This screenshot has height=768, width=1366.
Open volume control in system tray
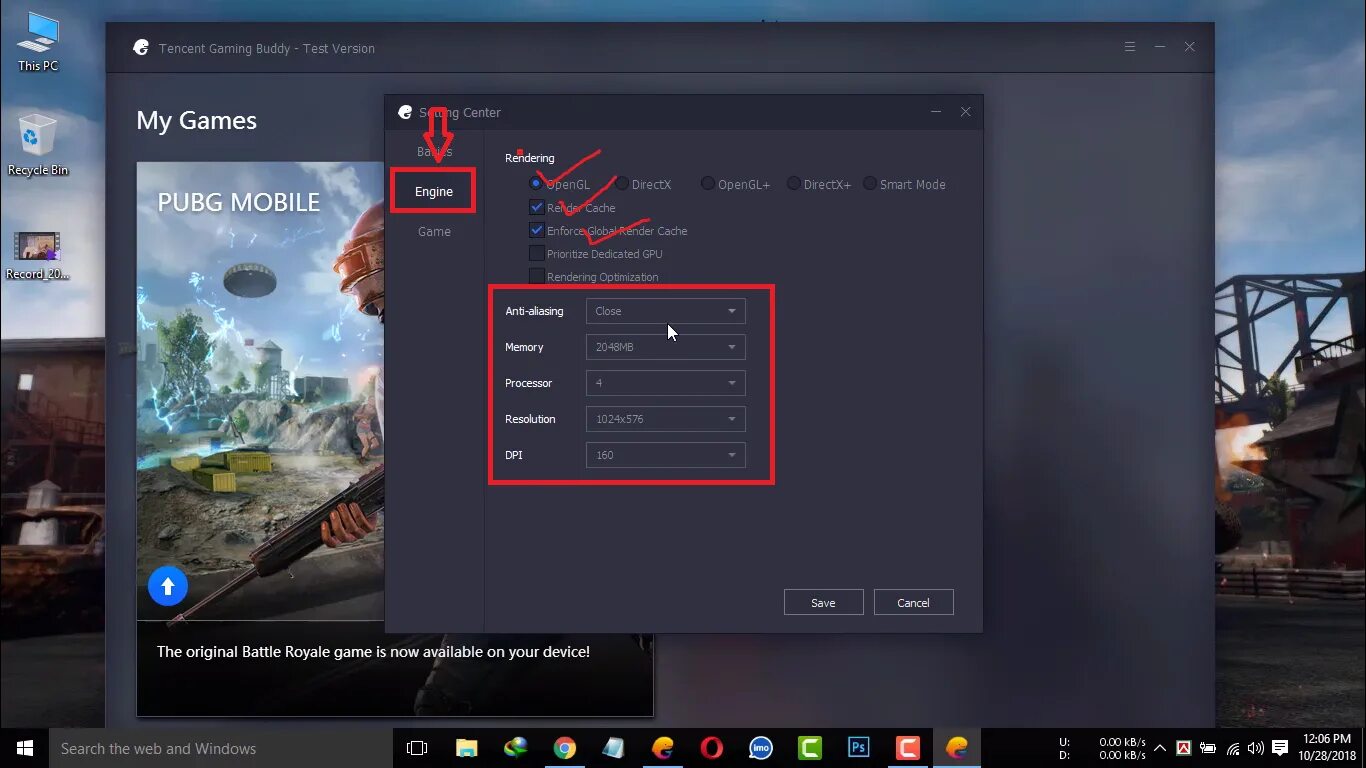[x=1255, y=748]
